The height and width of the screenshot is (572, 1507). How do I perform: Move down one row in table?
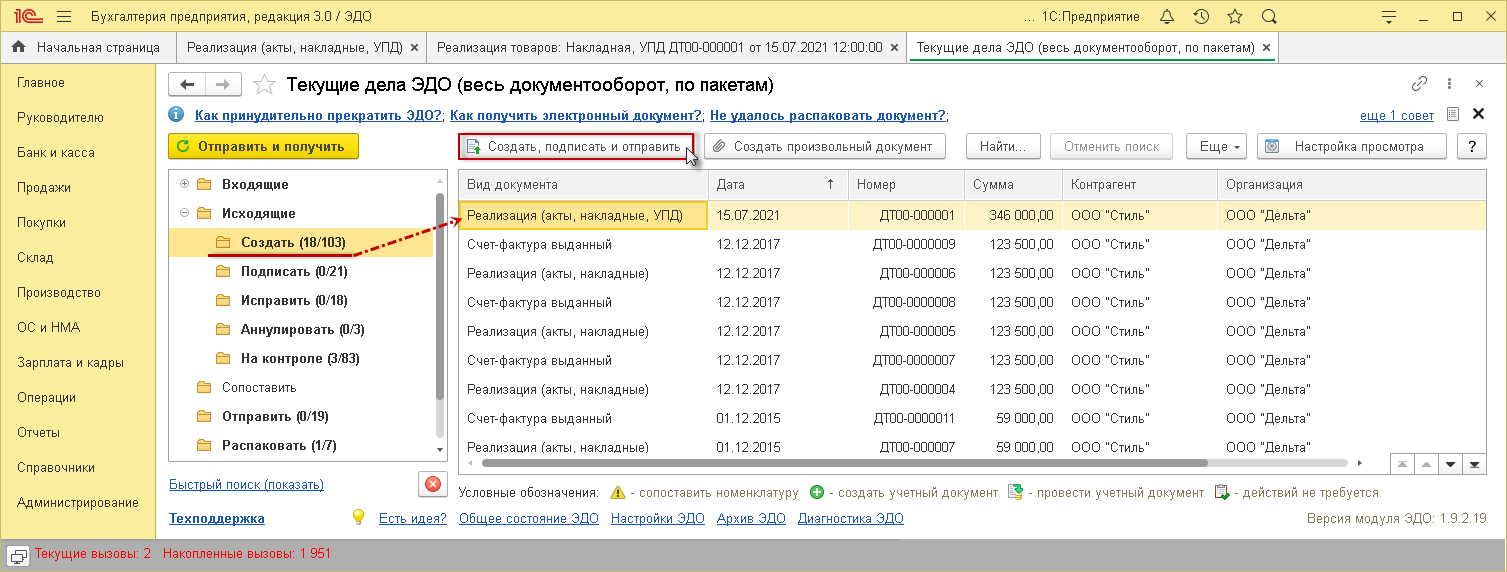click(1450, 464)
